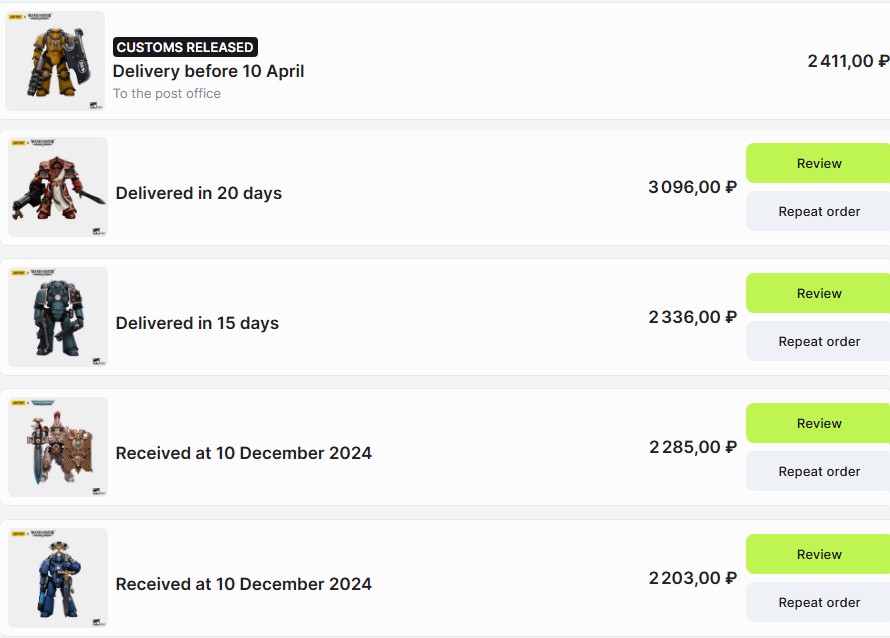This screenshot has width=890, height=638.
Task: Click the 2 411,00 ₽ price
Action: tap(847, 61)
